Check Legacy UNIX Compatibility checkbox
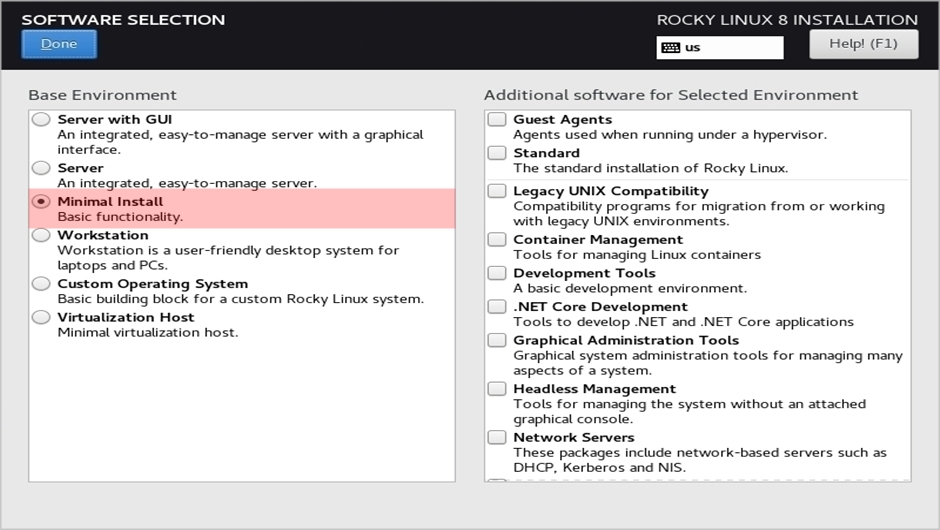 pyautogui.click(x=496, y=191)
